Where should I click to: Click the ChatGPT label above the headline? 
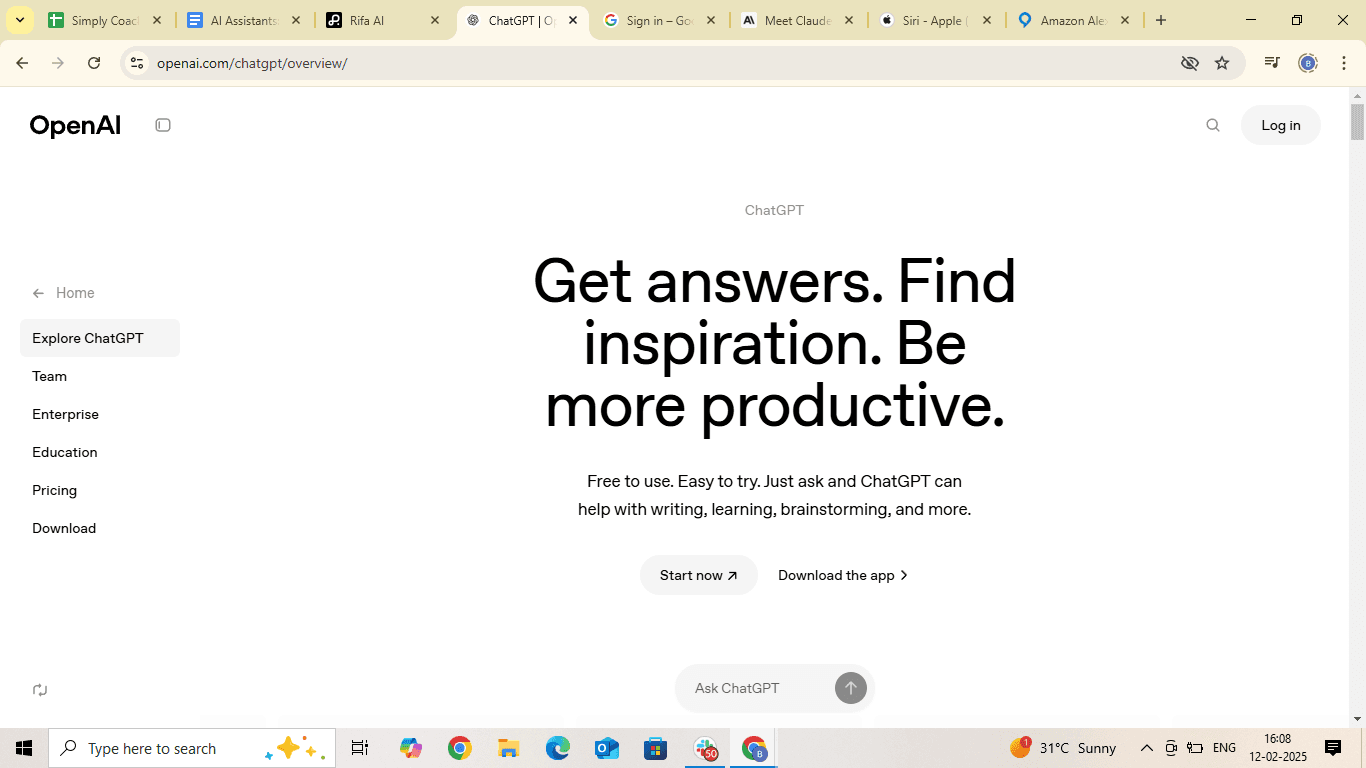[774, 210]
